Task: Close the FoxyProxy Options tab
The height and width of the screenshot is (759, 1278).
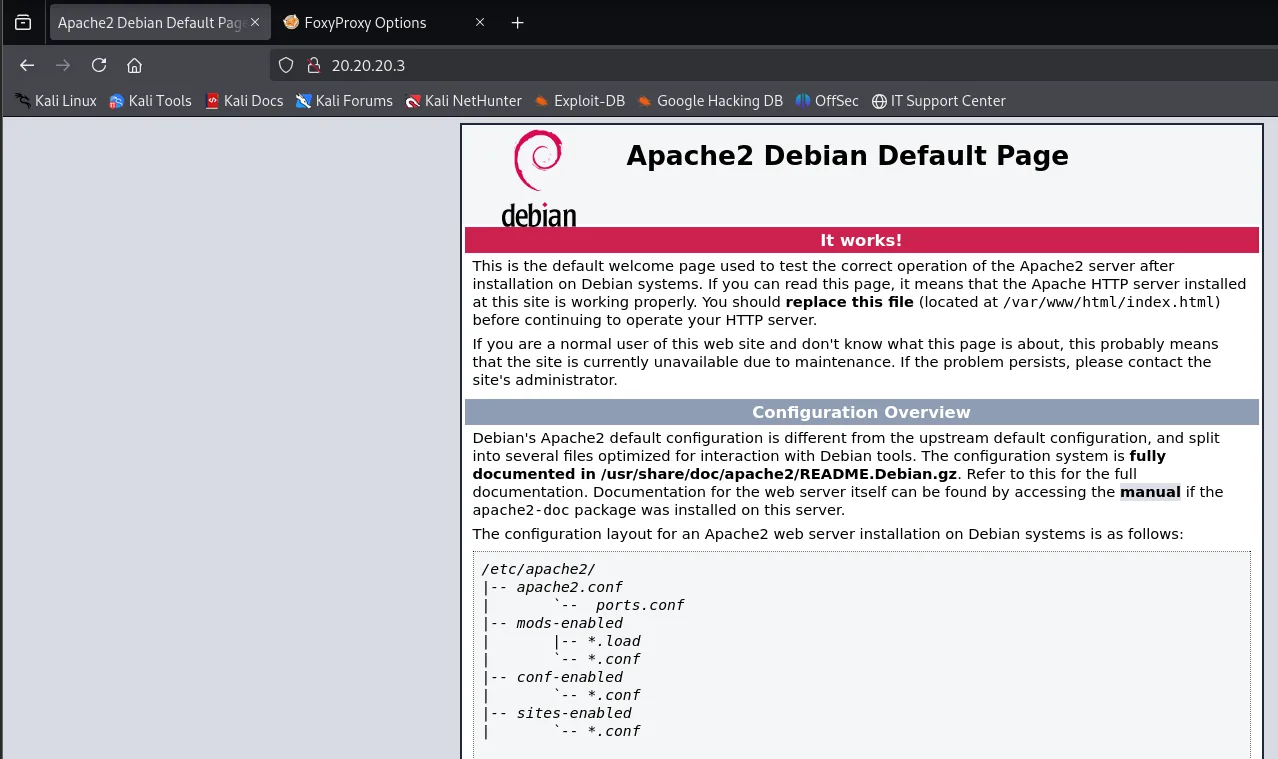Action: click(x=480, y=22)
